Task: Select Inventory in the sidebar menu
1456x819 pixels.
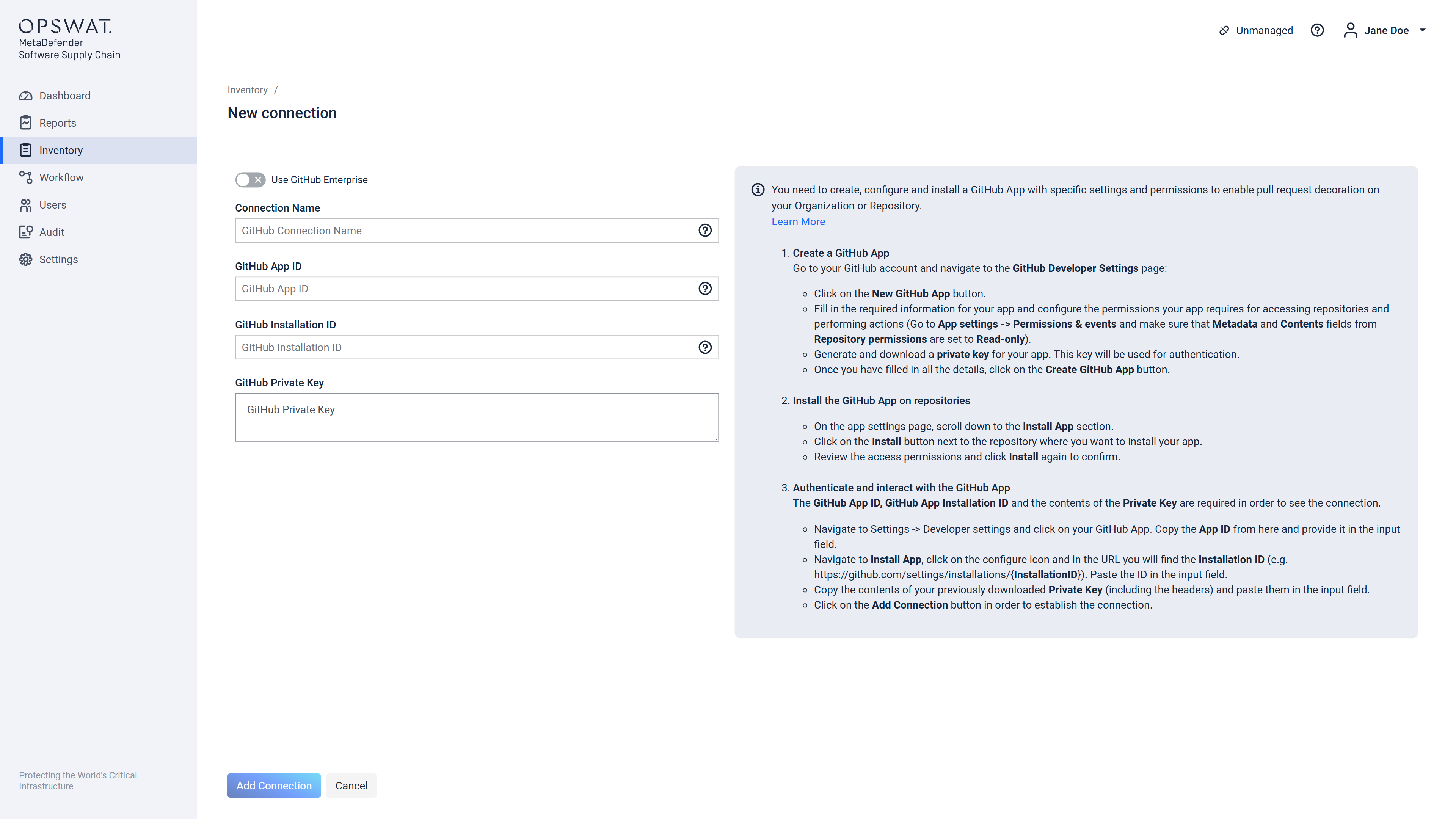Action: (x=61, y=151)
